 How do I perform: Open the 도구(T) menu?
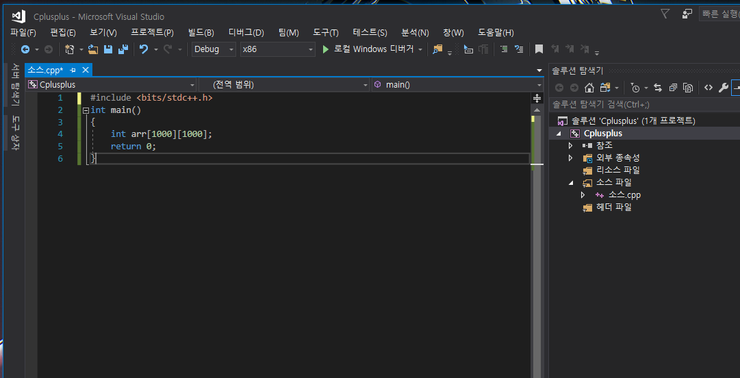326,33
